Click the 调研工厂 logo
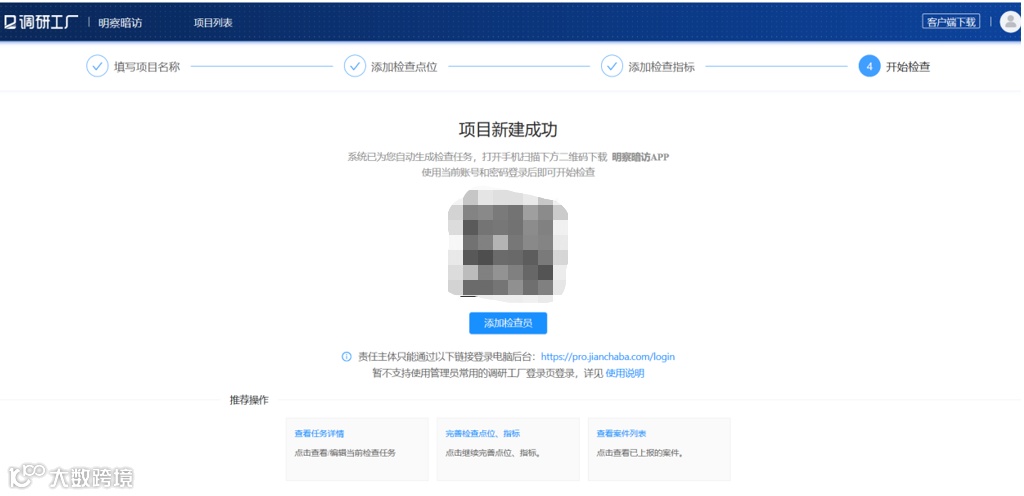 tap(41, 22)
